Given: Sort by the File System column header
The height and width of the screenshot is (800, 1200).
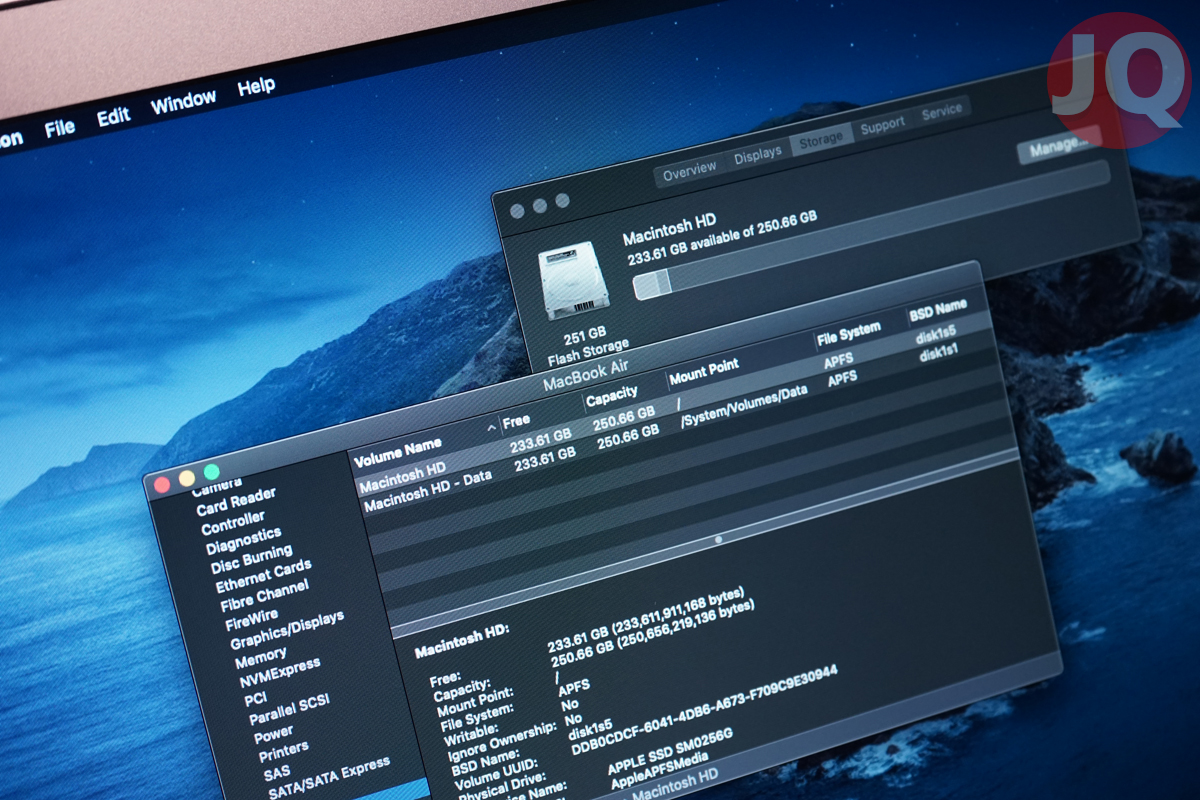Looking at the screenshot, I should pos(848,332).
